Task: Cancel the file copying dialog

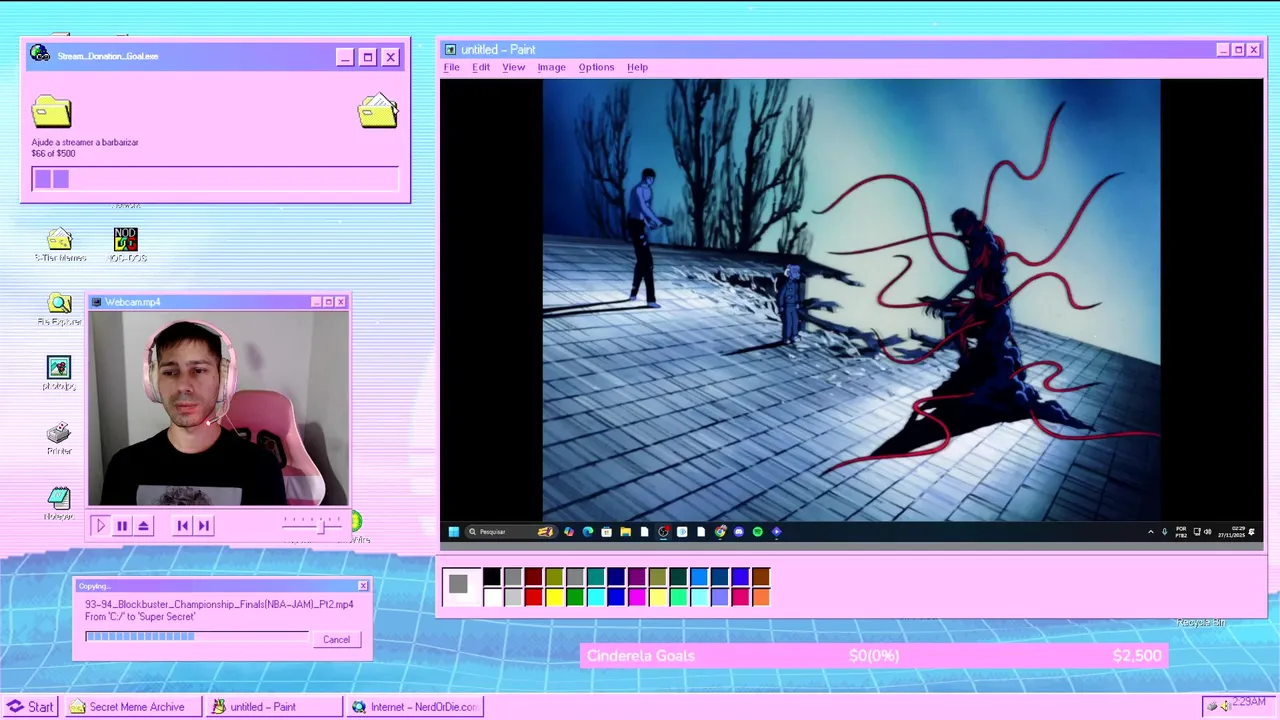Action: pyautogui.click(x=336, y=639)
